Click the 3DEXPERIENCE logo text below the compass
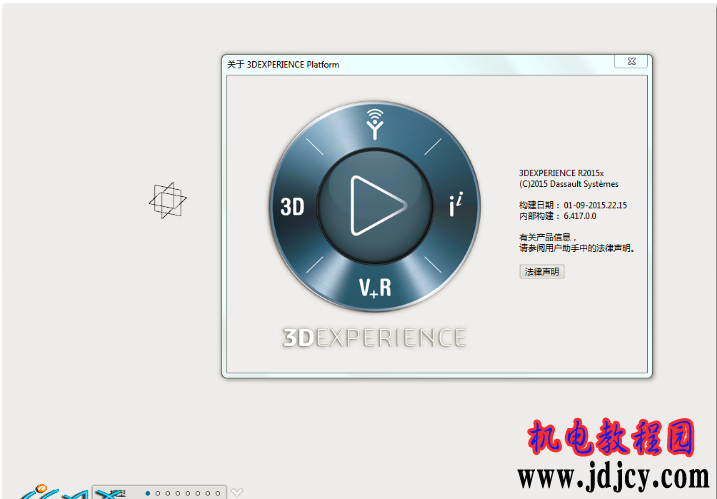Viewport: 717px width, 499px height. (375, 338)
